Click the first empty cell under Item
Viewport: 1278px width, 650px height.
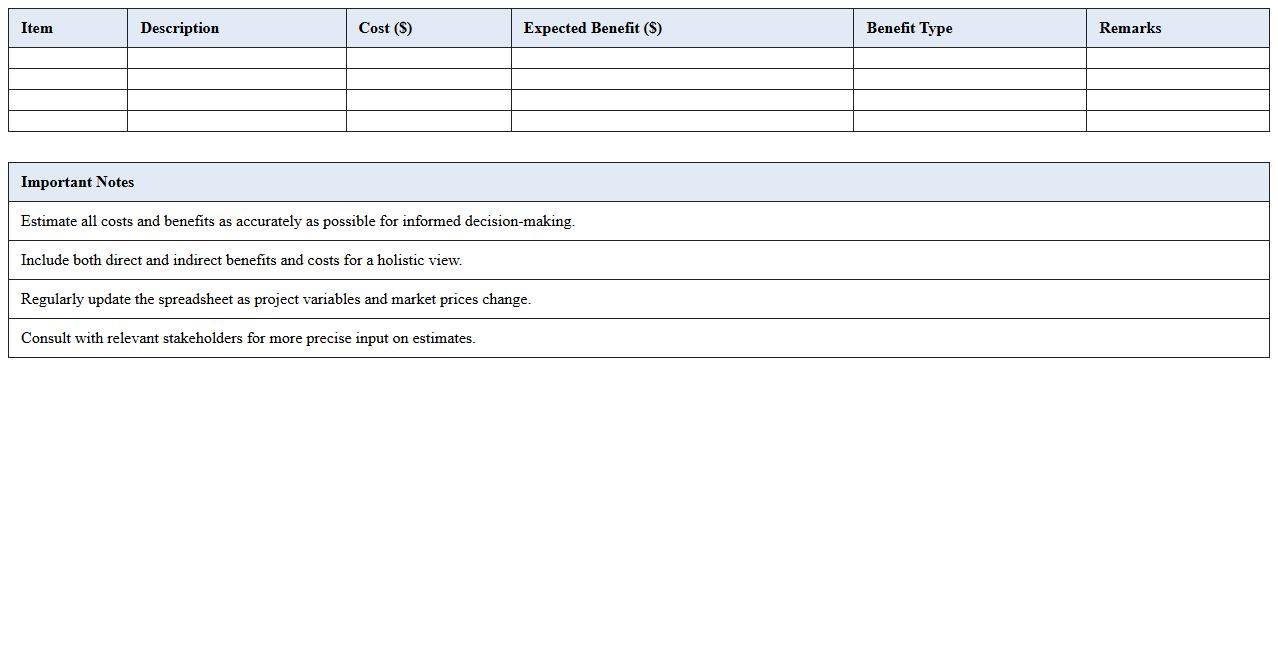pos(68,58)
